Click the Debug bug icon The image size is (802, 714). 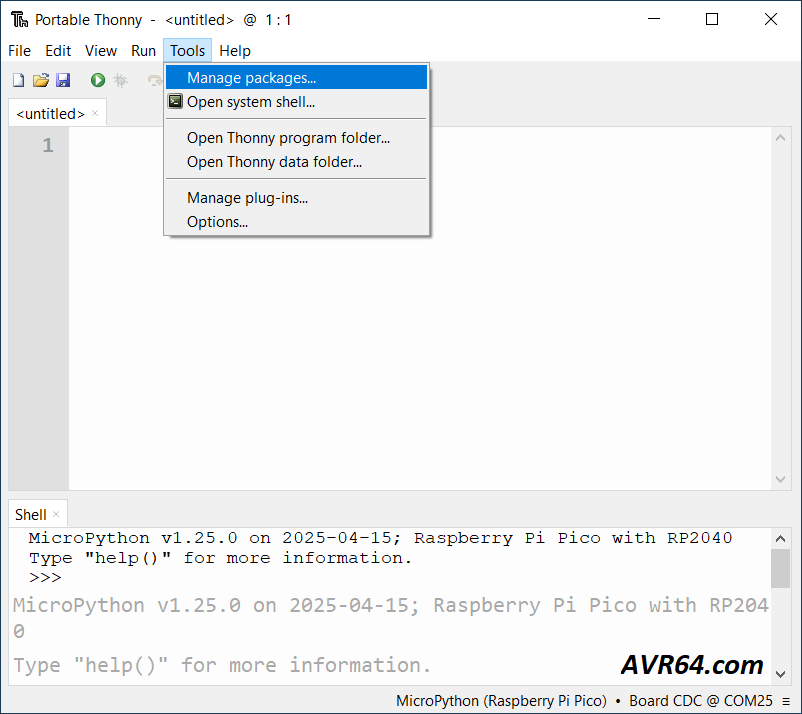pos(121,80)
